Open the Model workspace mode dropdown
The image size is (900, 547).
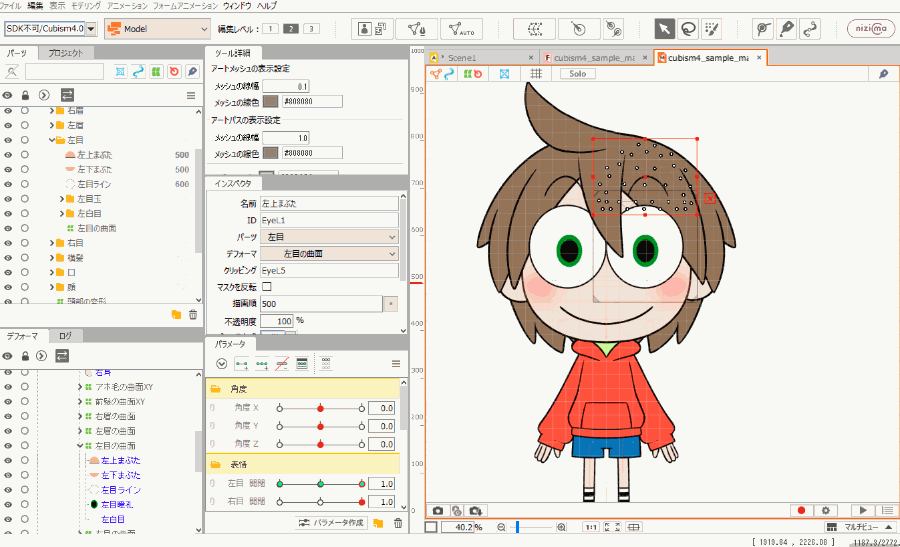coord(158,29)
